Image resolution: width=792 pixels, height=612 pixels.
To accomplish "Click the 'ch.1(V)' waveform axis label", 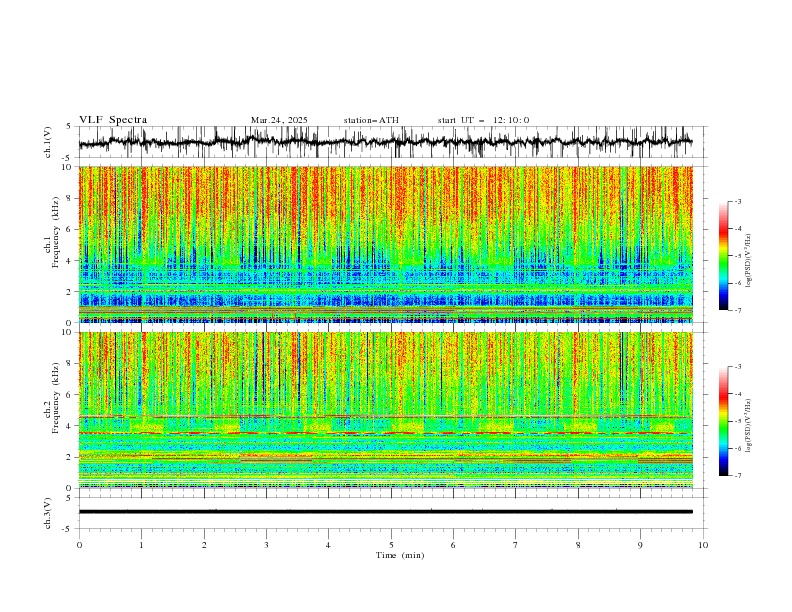I will [x=48, y=142].
